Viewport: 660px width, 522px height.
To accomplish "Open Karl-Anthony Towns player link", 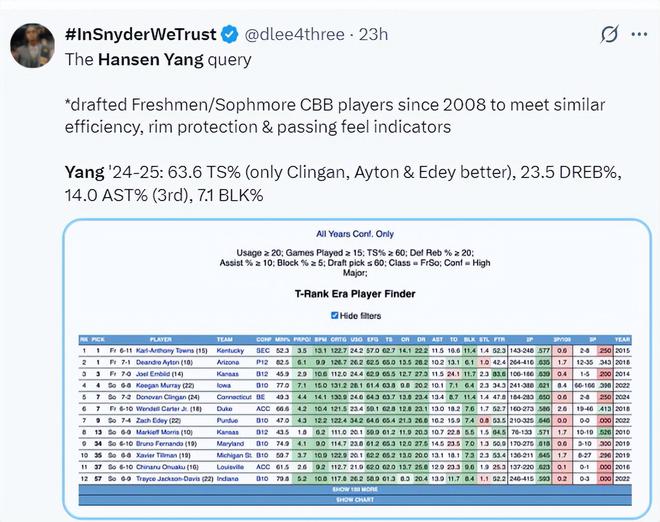I will [172, 351].
